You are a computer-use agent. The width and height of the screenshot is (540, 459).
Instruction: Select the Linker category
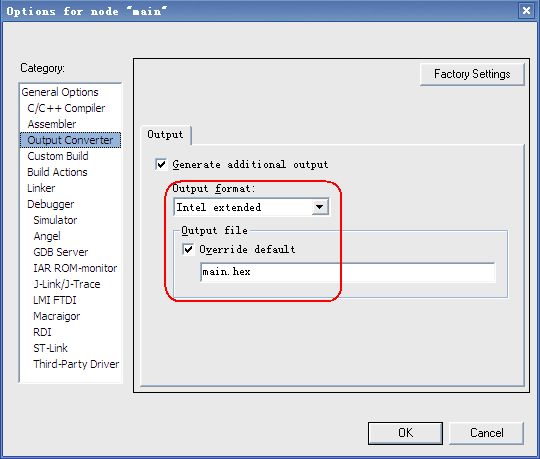pyautogui.click(x=41, y=188)
